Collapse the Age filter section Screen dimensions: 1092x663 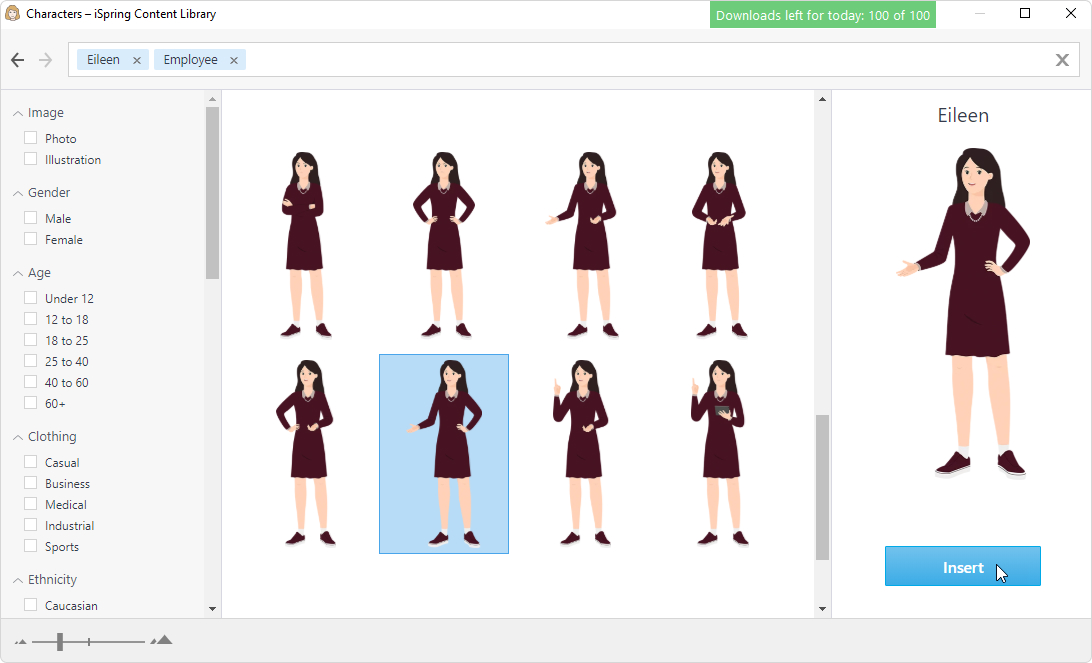[18, 273]
